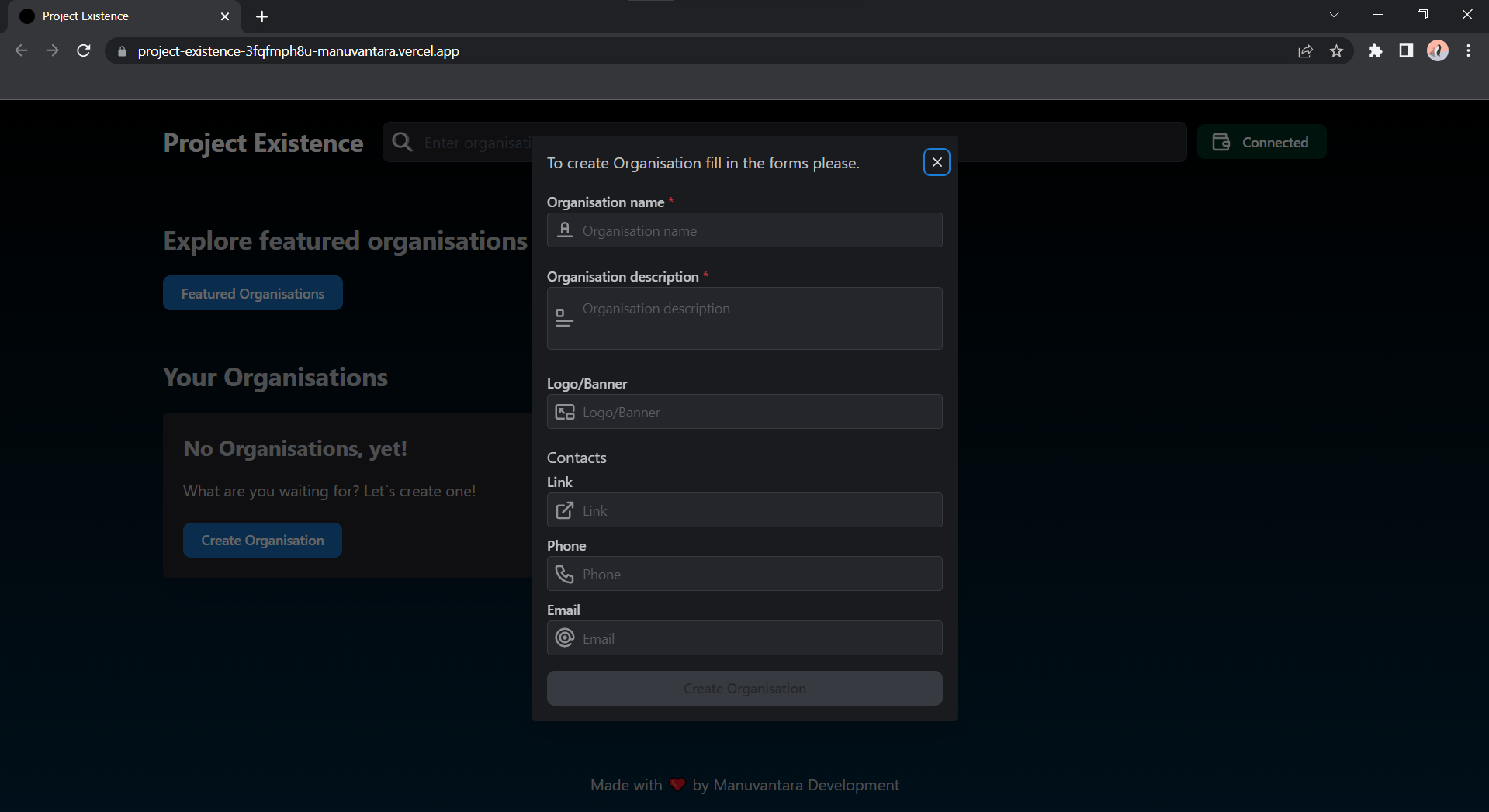Bookmark this tab with star icon
1489x812 pixels.
1336,51
